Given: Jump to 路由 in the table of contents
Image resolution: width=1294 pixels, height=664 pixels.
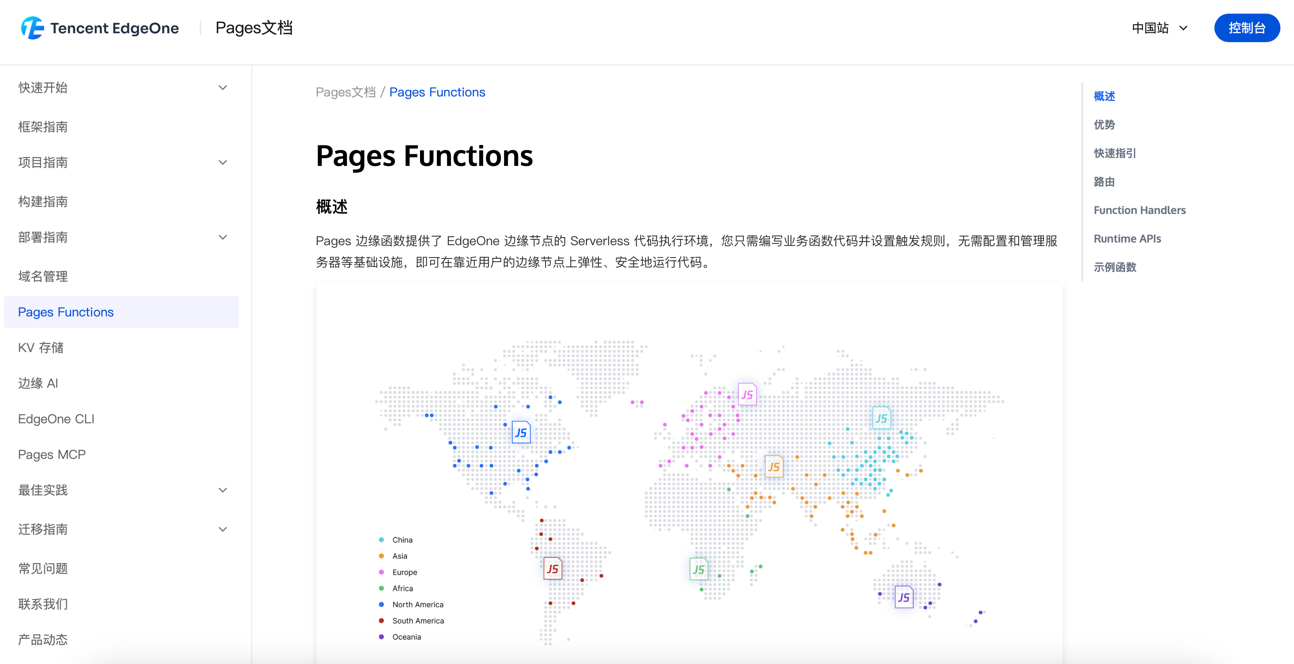Looking at the screenshot, I should [x=1104, y=182].
